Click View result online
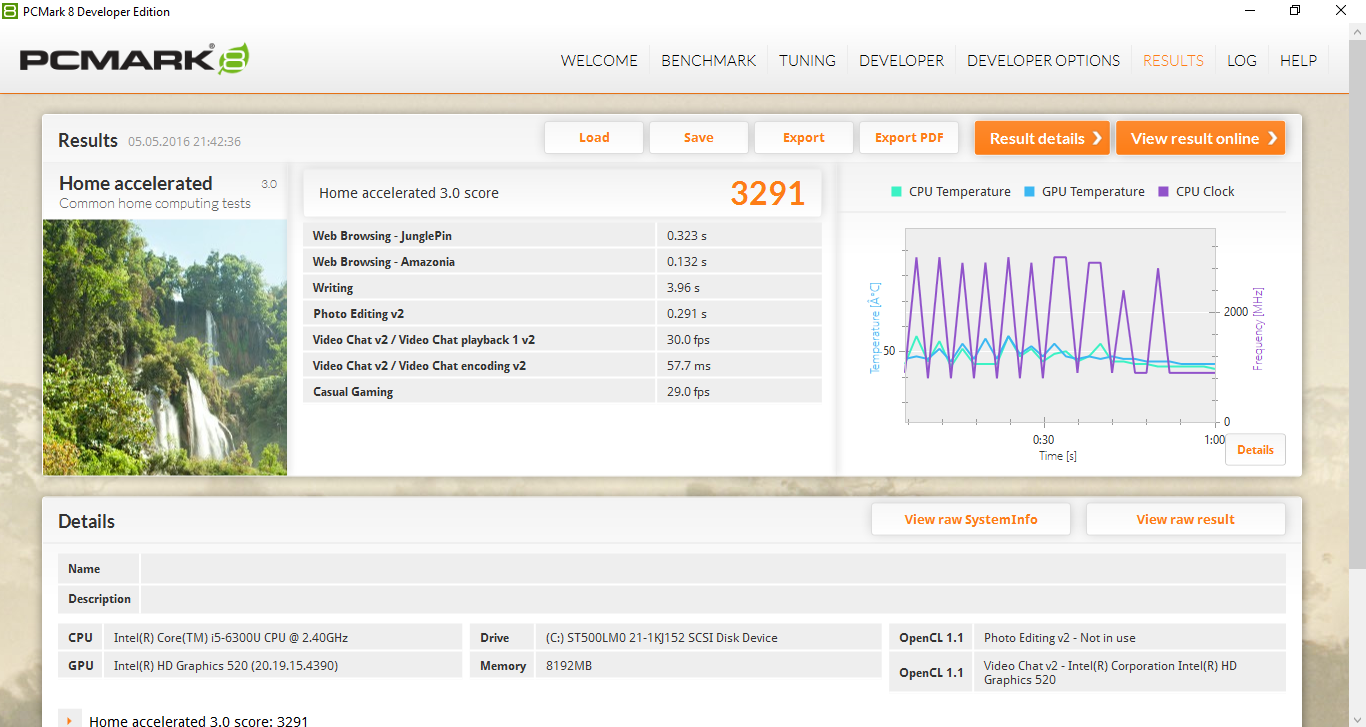The width and height of the screenshot is (1366, 727). tap(1200, 138)
